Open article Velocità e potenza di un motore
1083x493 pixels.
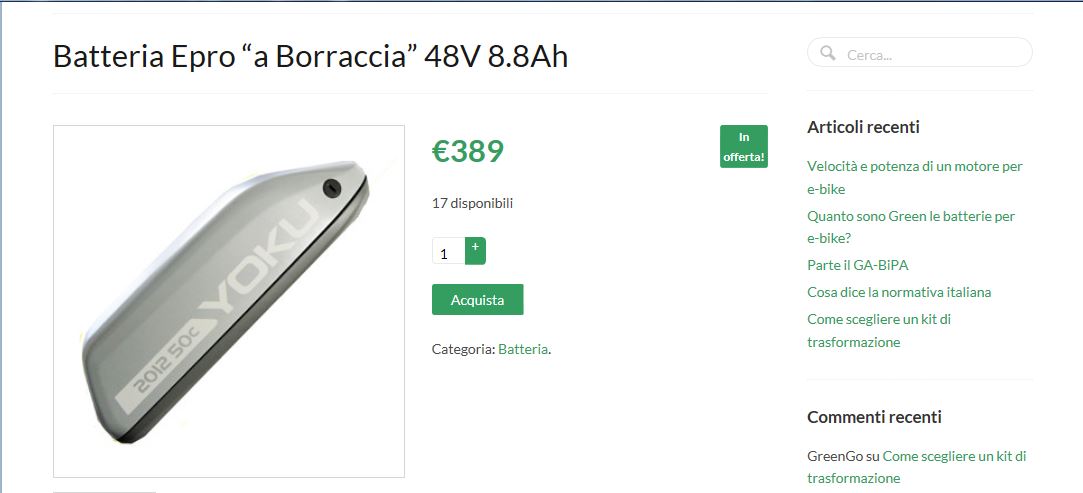[x=914, y=177]
